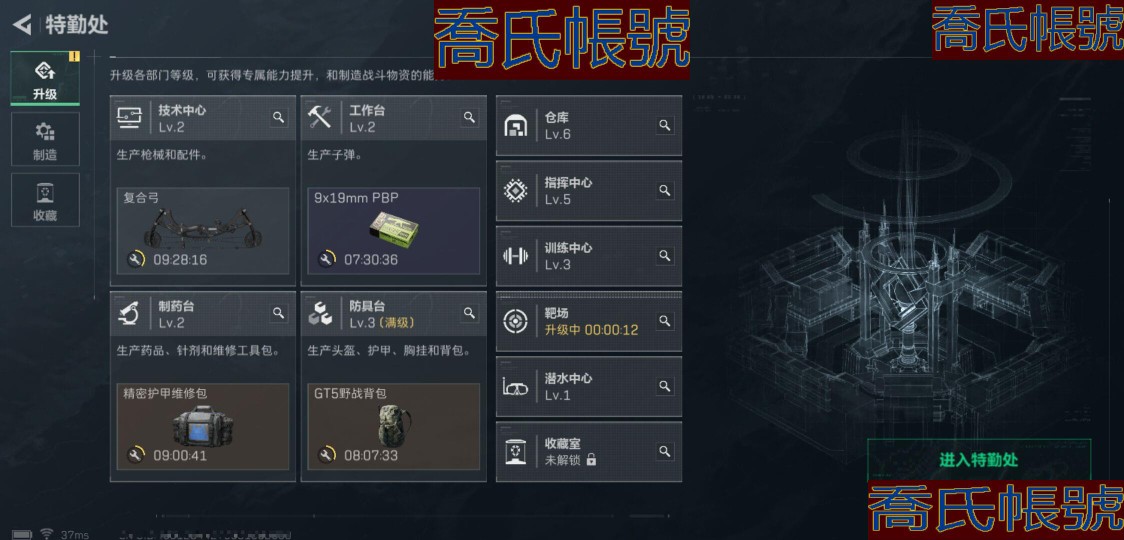Image resolution: width=1124 pixels, height=540 pixels.
Task: Open magnifier on 制药台 card
Action: [x=279, y=313]
